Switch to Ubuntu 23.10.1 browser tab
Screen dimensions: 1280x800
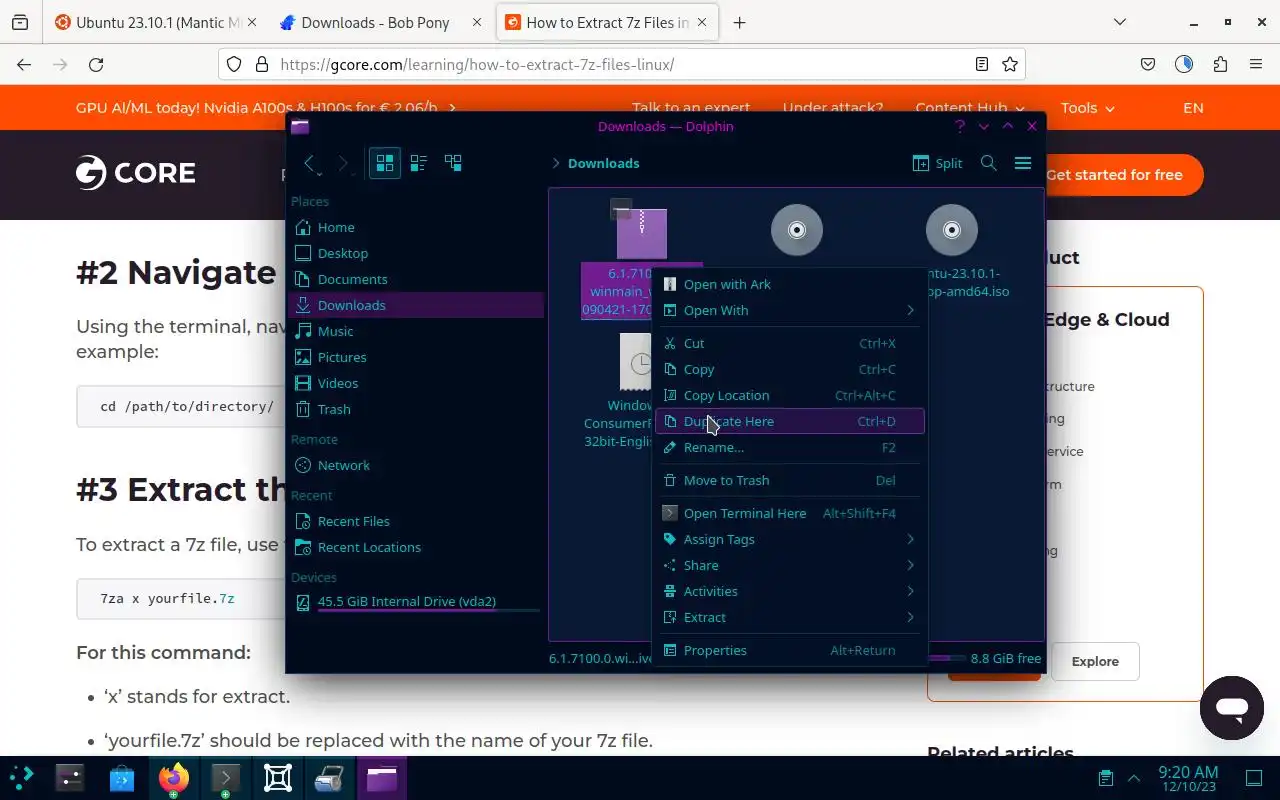pos(155,22)
